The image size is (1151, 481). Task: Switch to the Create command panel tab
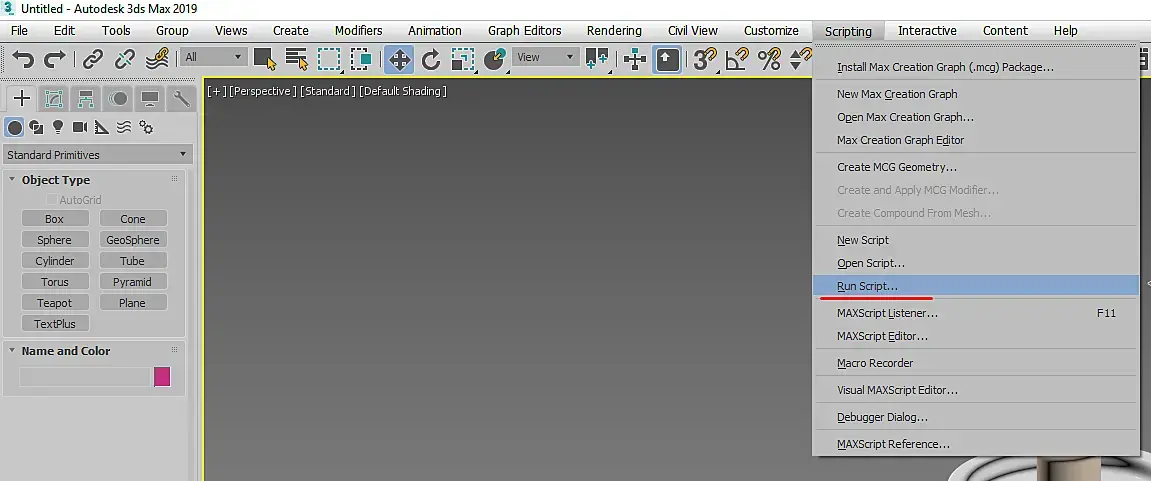[x=22, y=98]
